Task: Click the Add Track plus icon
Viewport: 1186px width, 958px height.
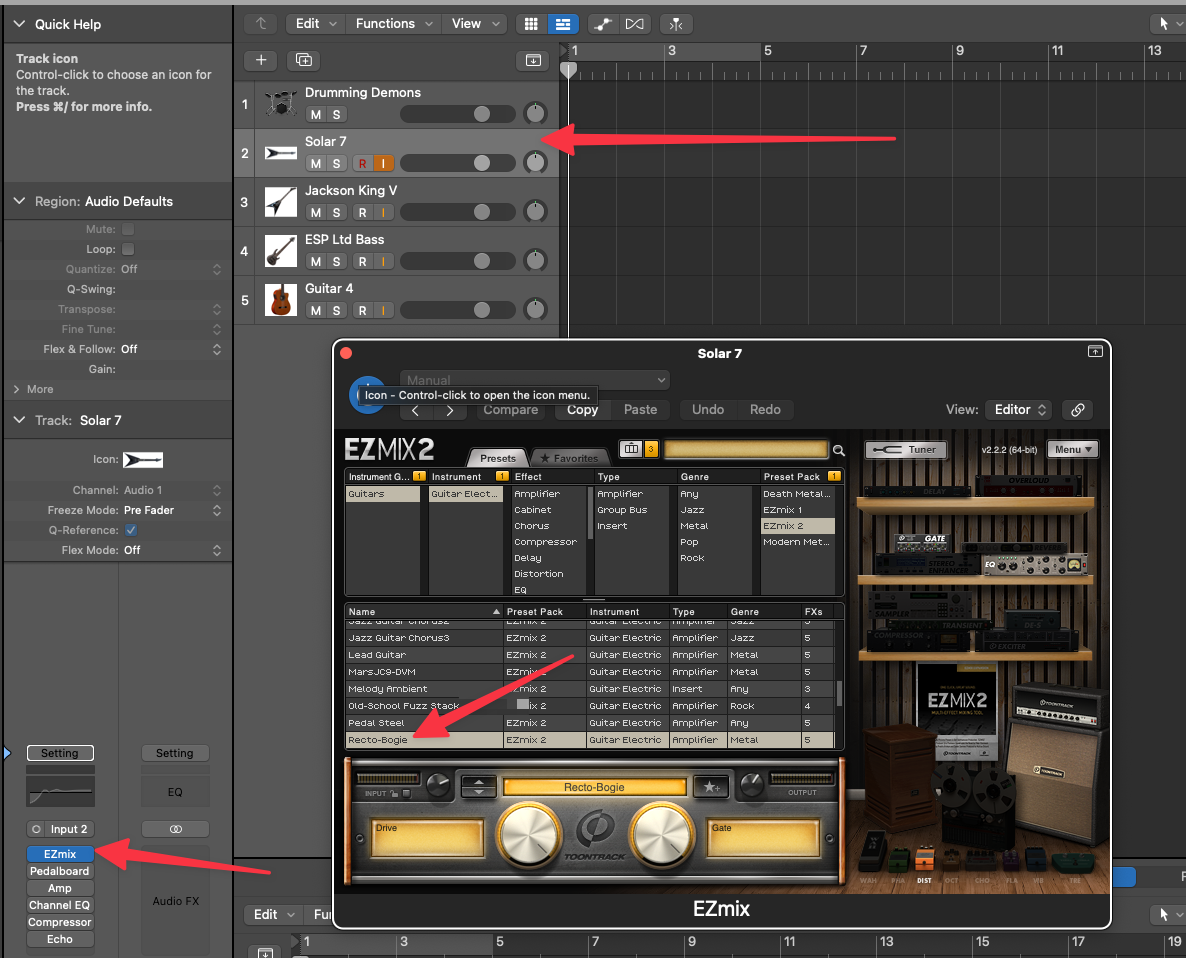Action: coord(261,60)
